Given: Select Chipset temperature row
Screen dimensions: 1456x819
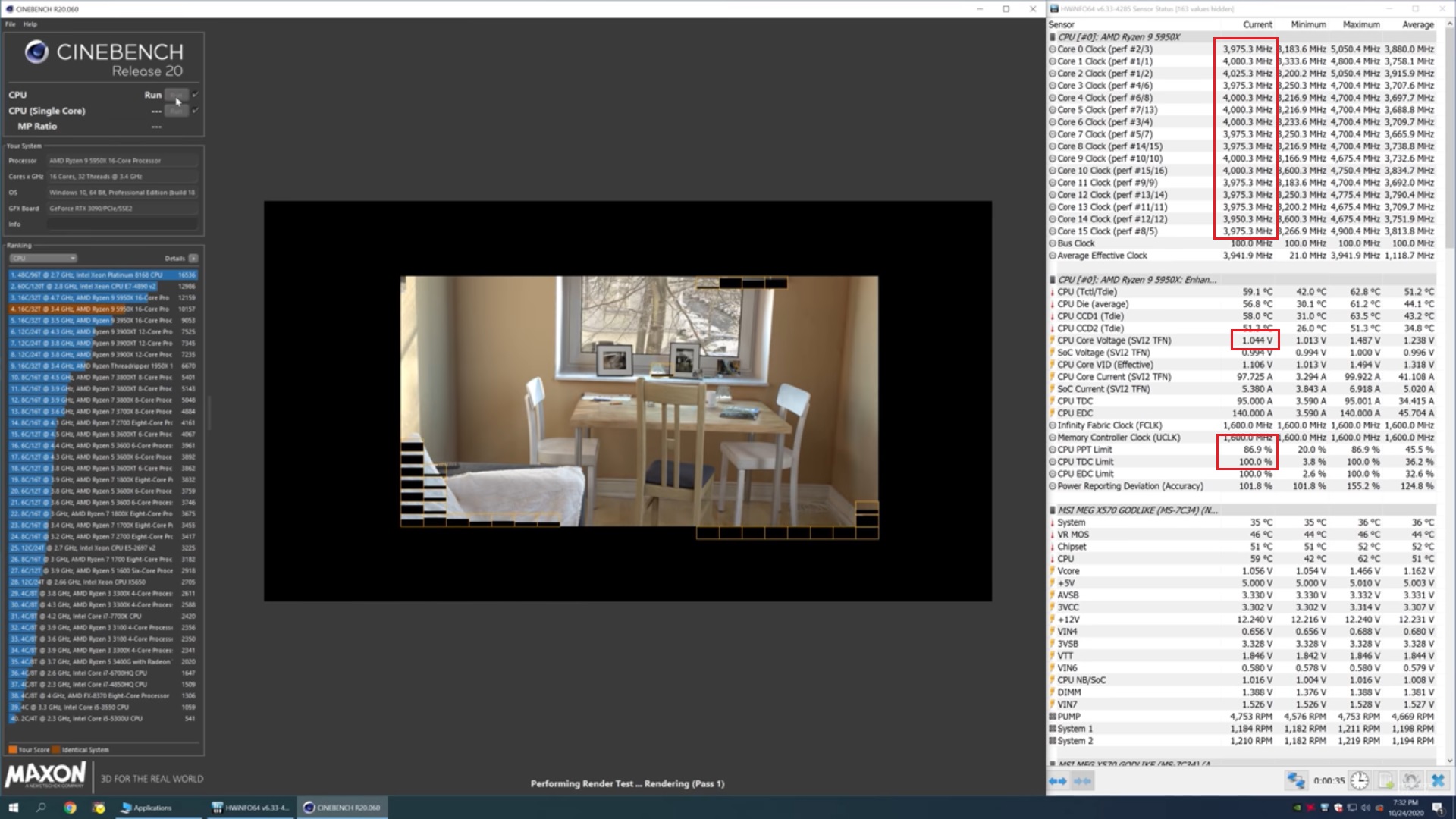Looking at the screenshot, I should [x=1242, y=547].
